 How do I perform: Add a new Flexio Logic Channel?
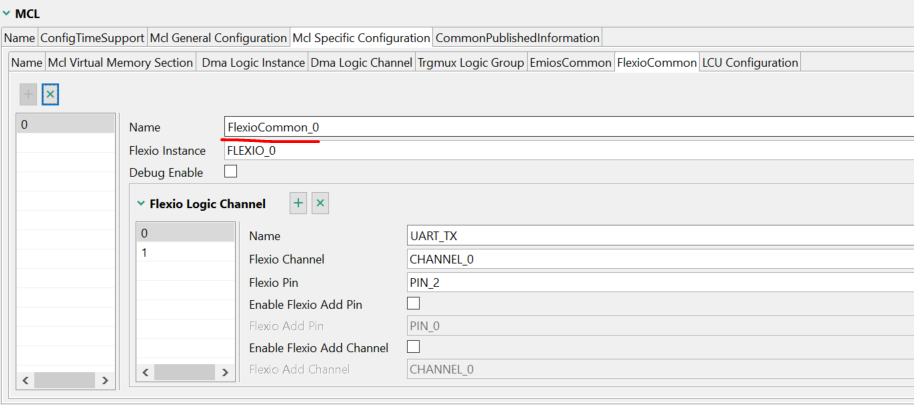tap(298, 203)
